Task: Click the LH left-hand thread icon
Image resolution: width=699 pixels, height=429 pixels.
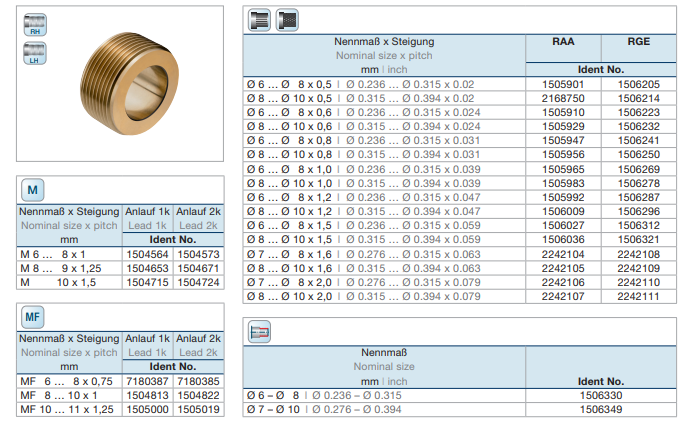Action: pyautogui.click(x=35, y=54)
